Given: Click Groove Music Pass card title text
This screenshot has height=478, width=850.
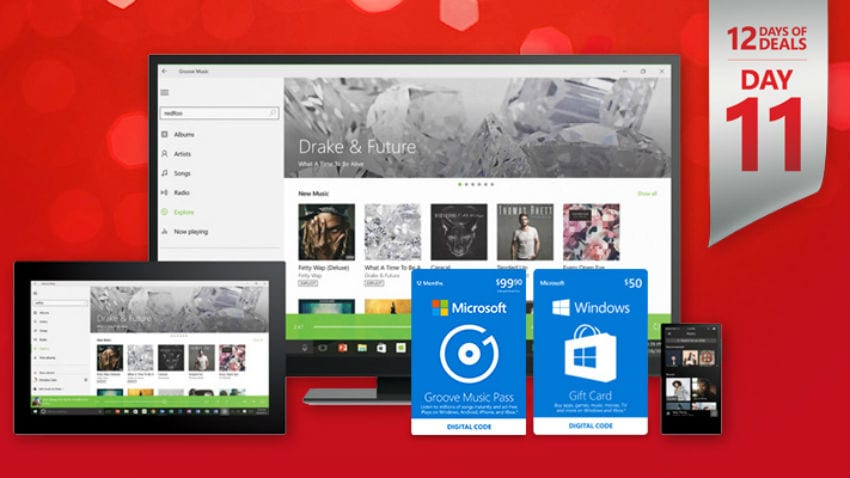Looking at the screenshot, I should 469,397.
